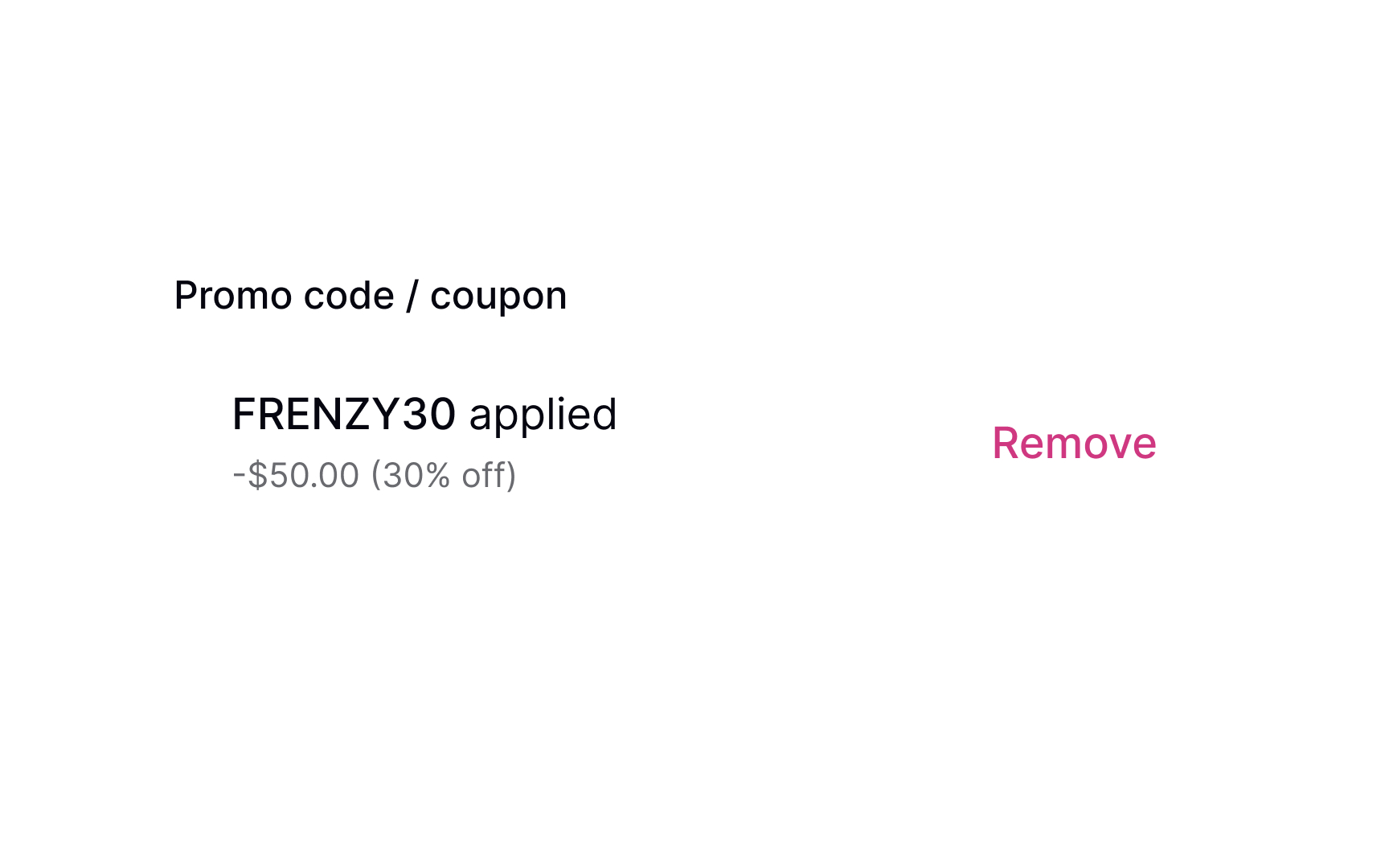Click the Promo code / coupon heading
This screenshot has height=868, width=1389.
(370, 295)
